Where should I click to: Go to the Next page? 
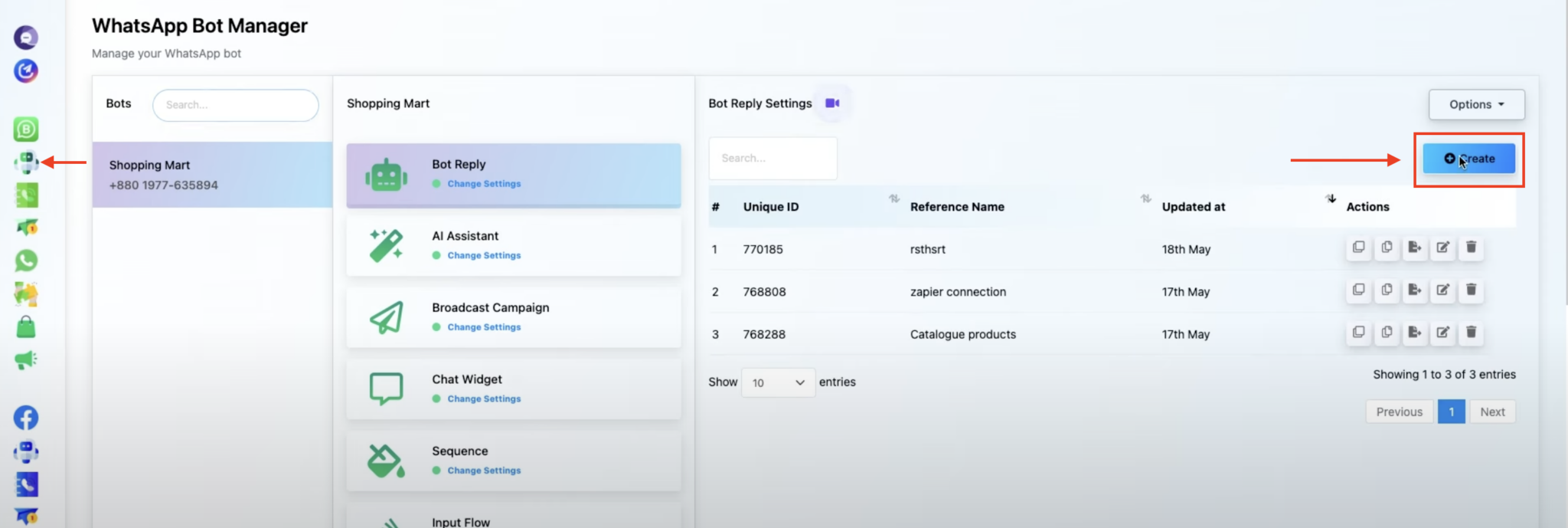point(1492,412)
